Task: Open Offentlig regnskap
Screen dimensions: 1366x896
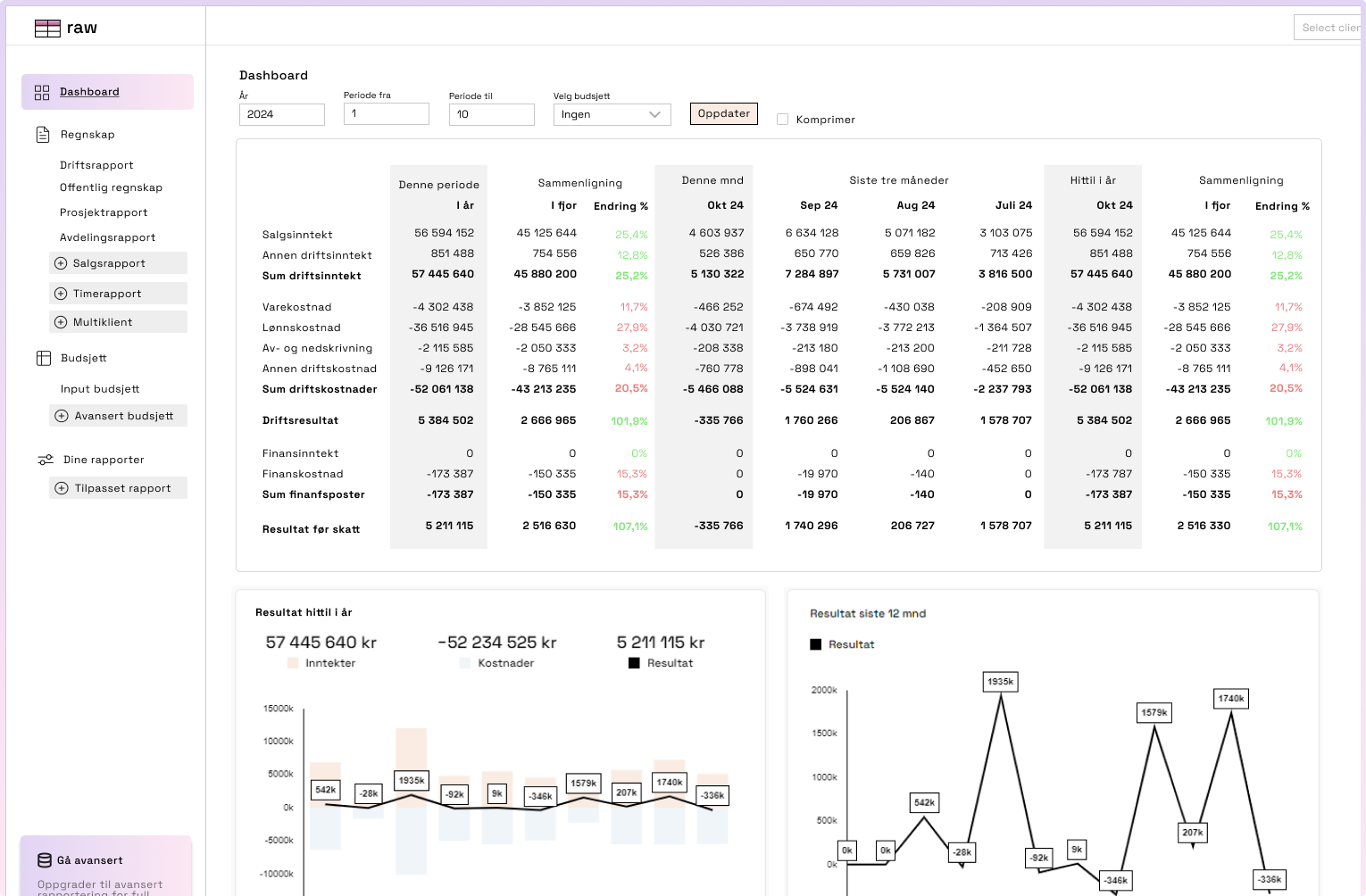Action: pyautogui.click(x=111, y=187)
